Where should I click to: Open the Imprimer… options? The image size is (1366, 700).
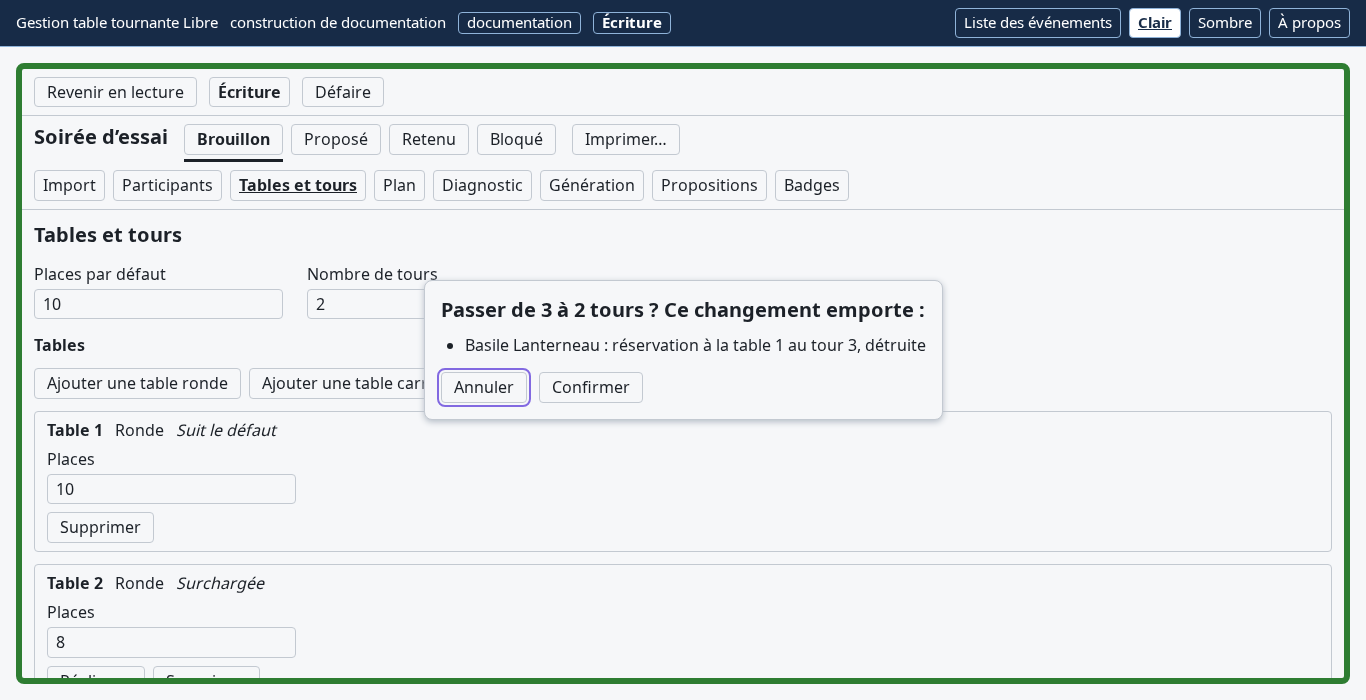626,139
